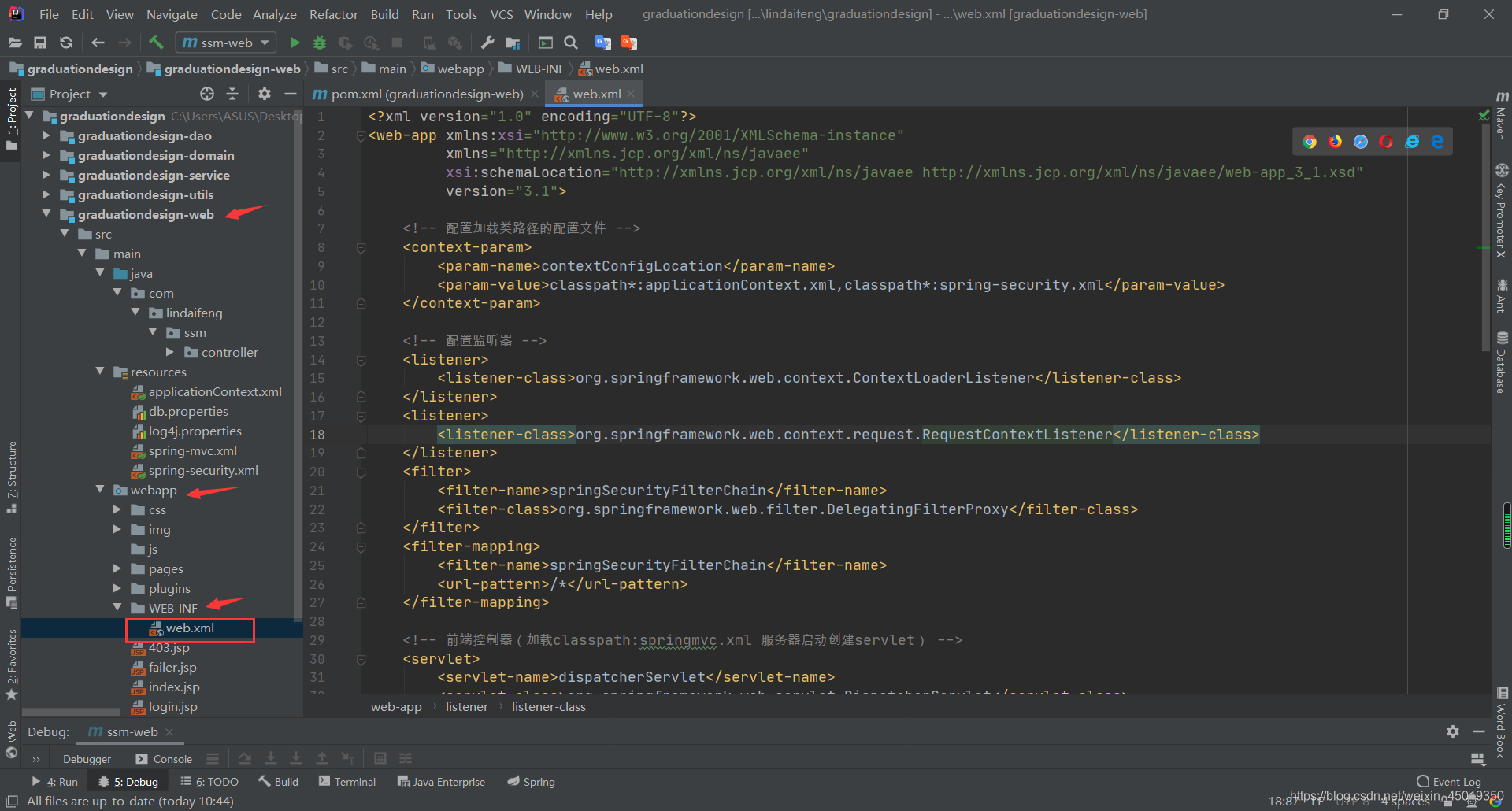The height and width of the screenshot is (811, 1512).
Task: Open the Refactor menu
Action: point(333,14)
